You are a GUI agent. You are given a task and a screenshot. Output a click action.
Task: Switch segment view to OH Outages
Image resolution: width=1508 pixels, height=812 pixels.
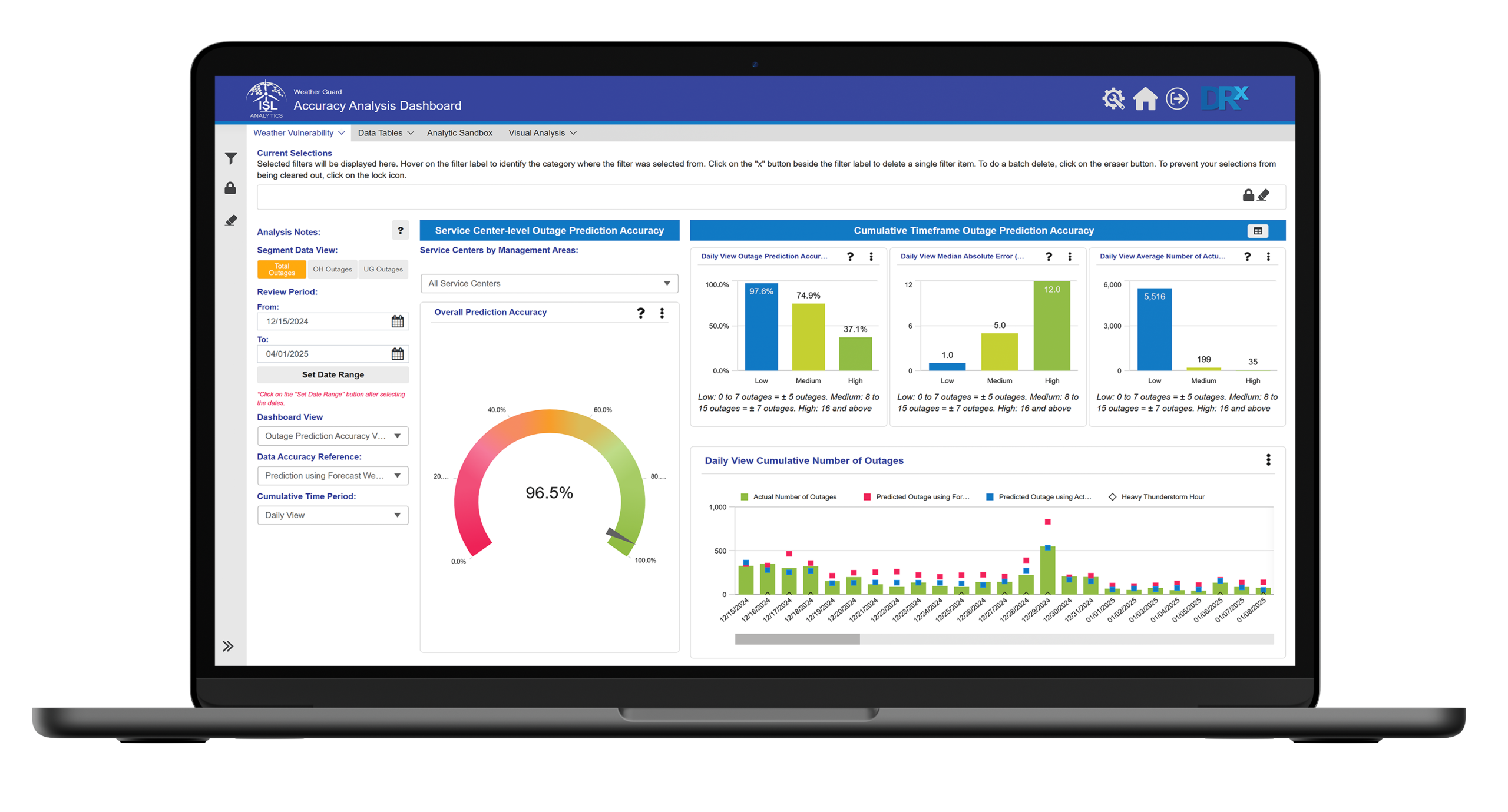pos(332,269)
